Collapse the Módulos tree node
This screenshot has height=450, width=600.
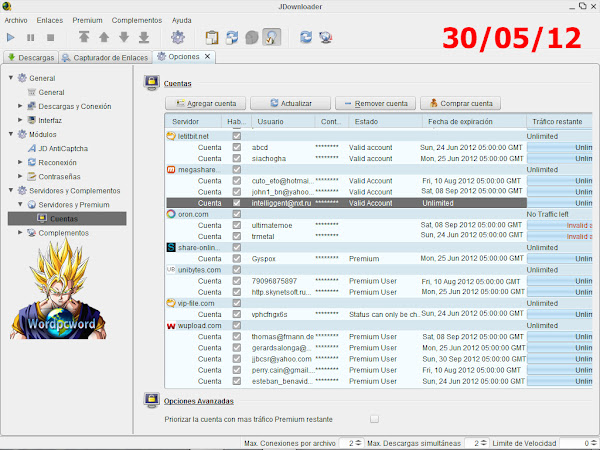[x=11, y=134]
